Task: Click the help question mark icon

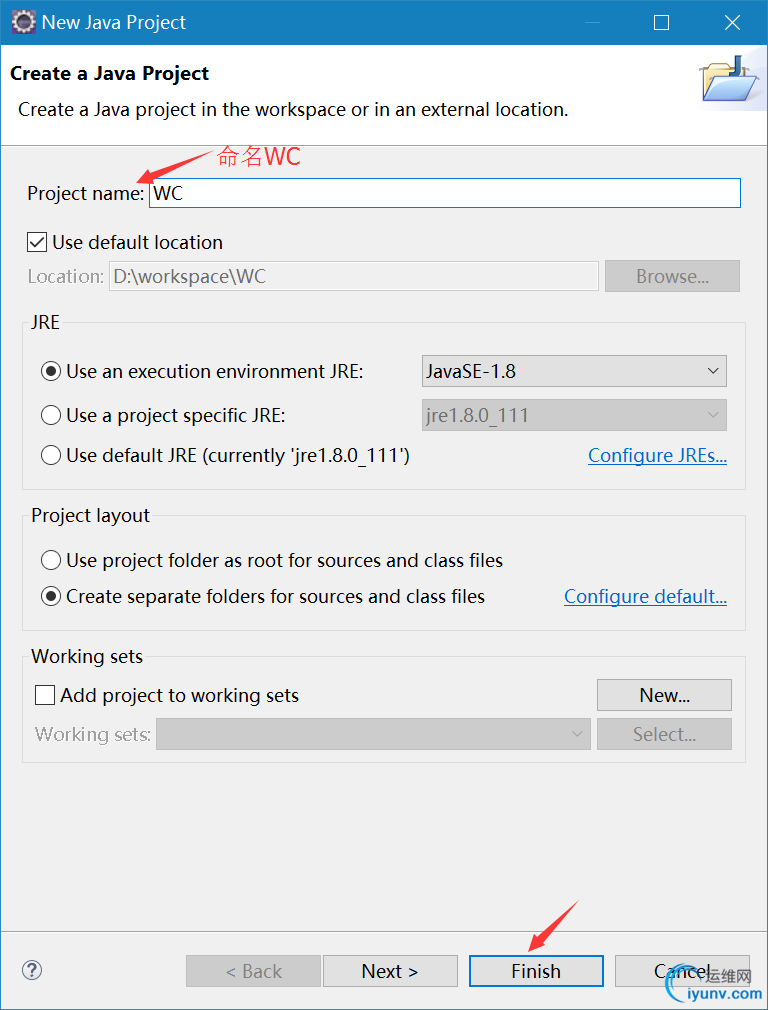Action: pos(32,969)
